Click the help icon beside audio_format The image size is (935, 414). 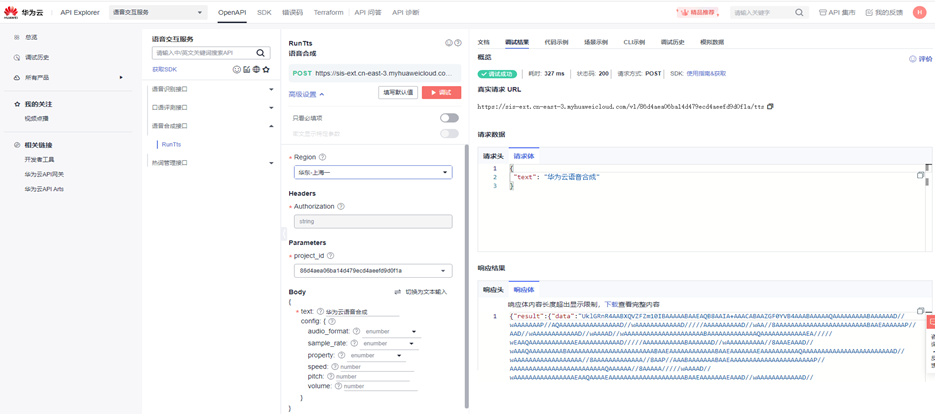pyautogui.click(x=357, y=331)
